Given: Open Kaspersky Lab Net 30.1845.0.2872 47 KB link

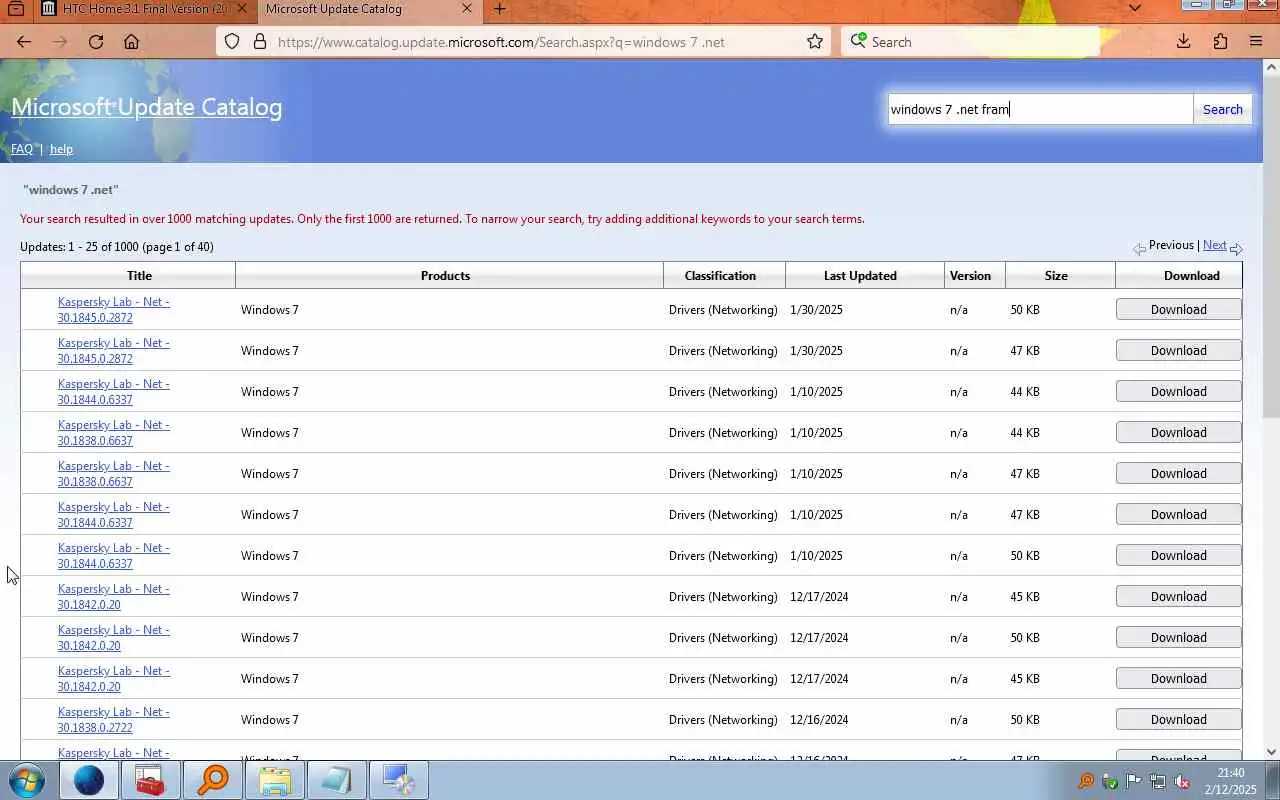Looking at the screenshot, I should pyautogui.click(x=113, y=350).
